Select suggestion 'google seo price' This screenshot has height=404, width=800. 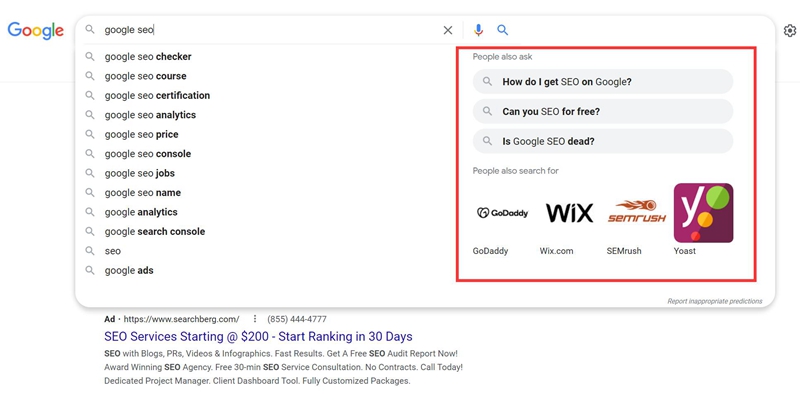(141, 134)
